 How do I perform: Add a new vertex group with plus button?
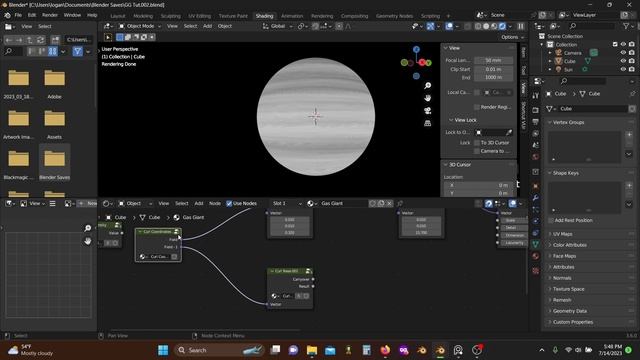pos(629,135)
